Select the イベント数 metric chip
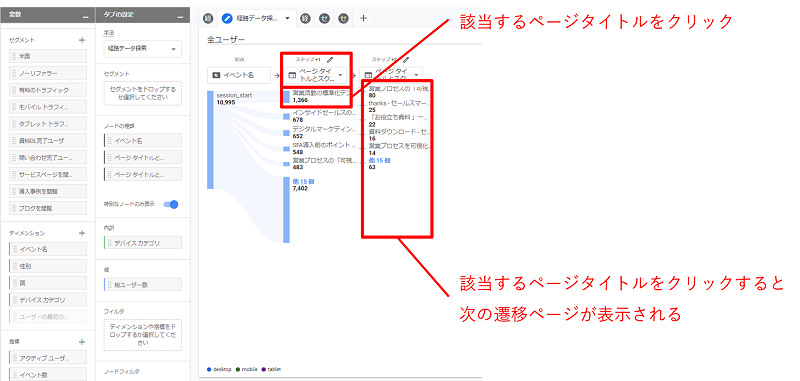Screen dimensions: 800x381 tap(48, 374)
